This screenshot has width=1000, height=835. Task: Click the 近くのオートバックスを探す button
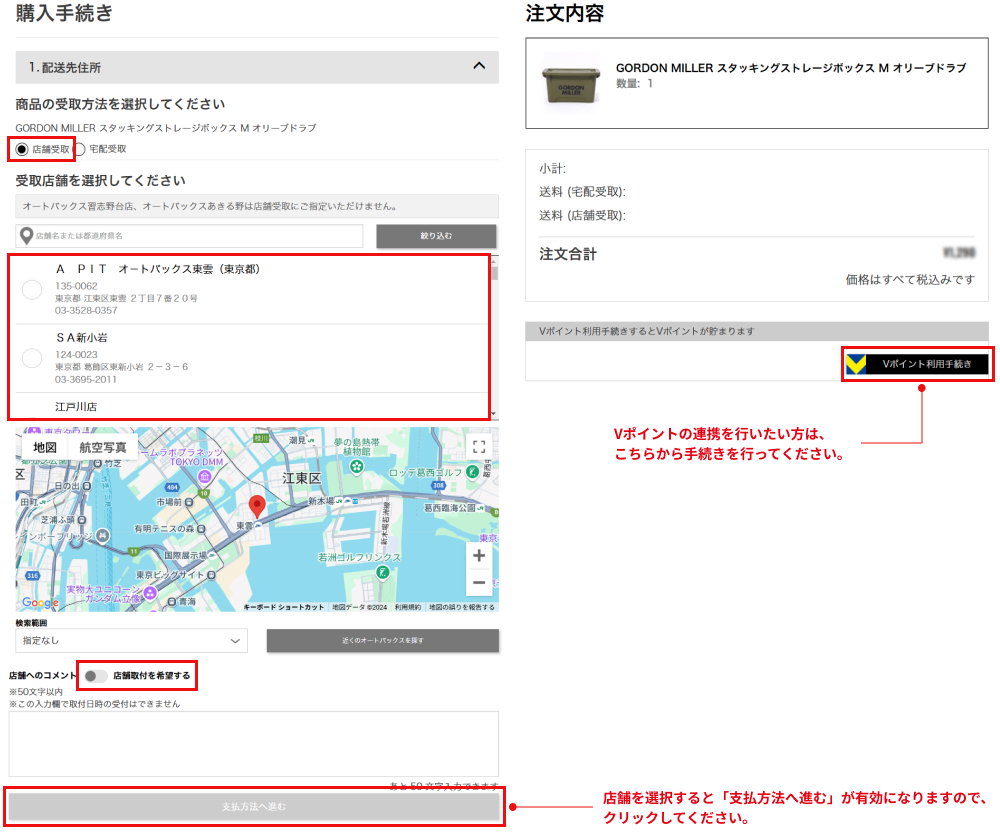383,640
